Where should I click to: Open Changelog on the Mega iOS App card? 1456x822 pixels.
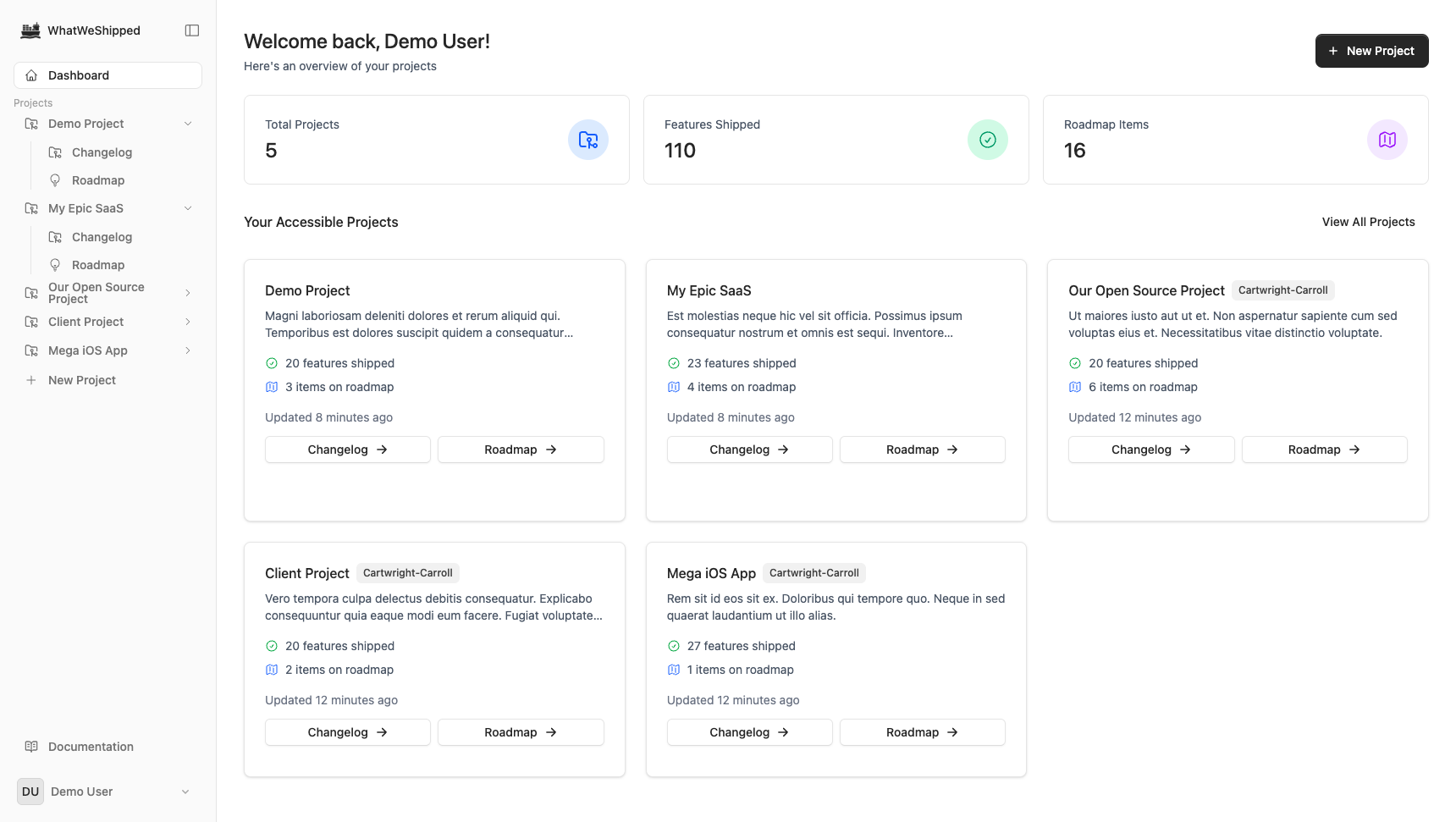[x=749, y=732]
